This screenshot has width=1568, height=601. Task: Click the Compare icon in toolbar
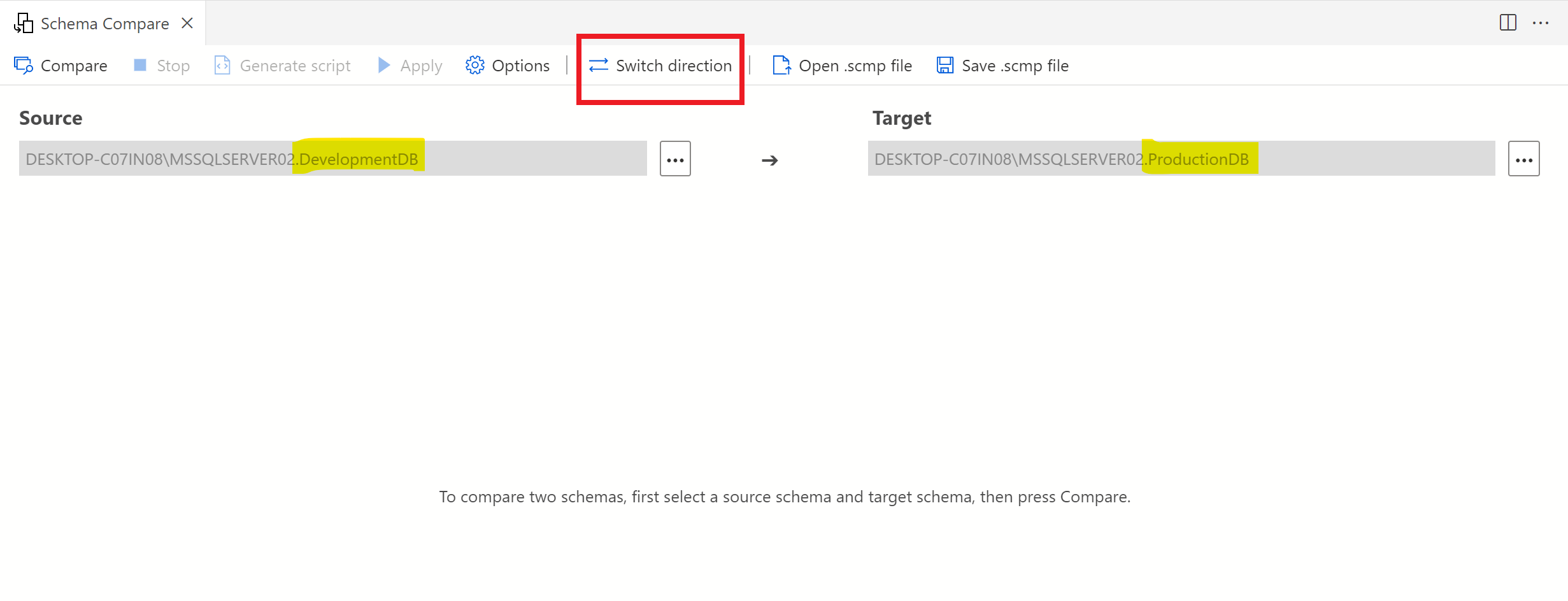click(24, 66)
